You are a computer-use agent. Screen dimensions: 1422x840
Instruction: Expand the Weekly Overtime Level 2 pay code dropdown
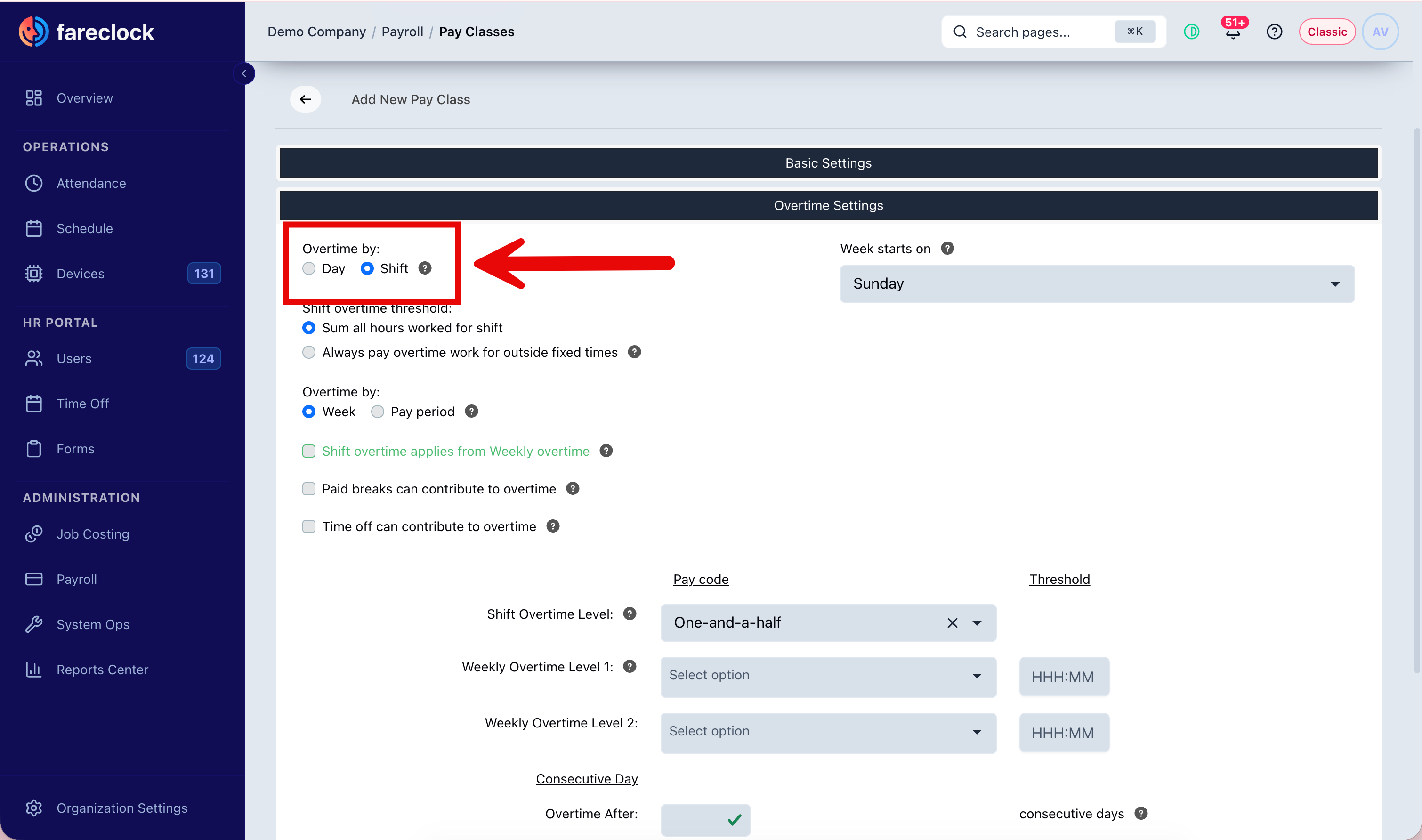[x=828, y=733]
